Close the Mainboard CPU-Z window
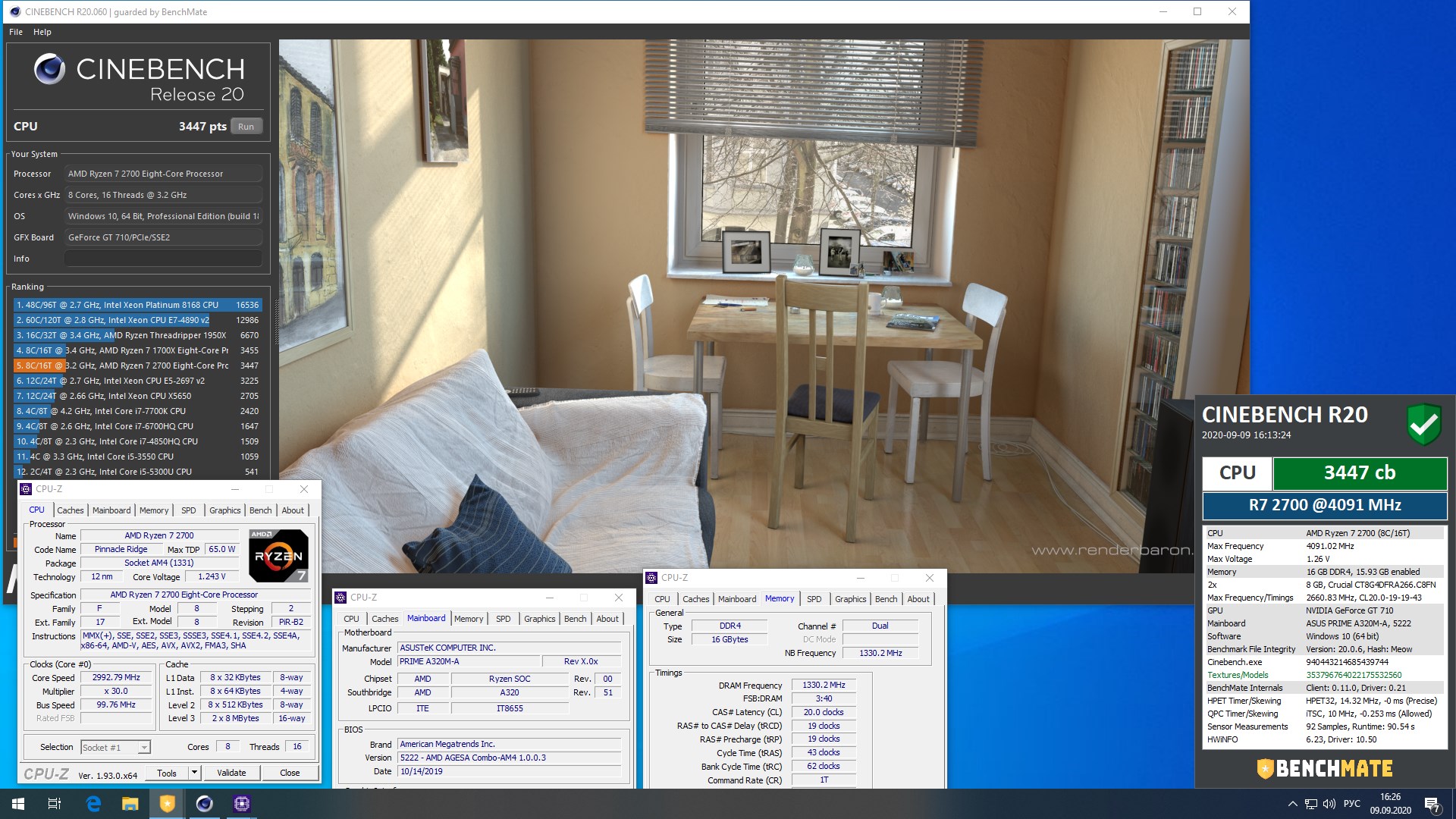The width and height of the screenshot is (1456, 819). (x=619, y=598)
